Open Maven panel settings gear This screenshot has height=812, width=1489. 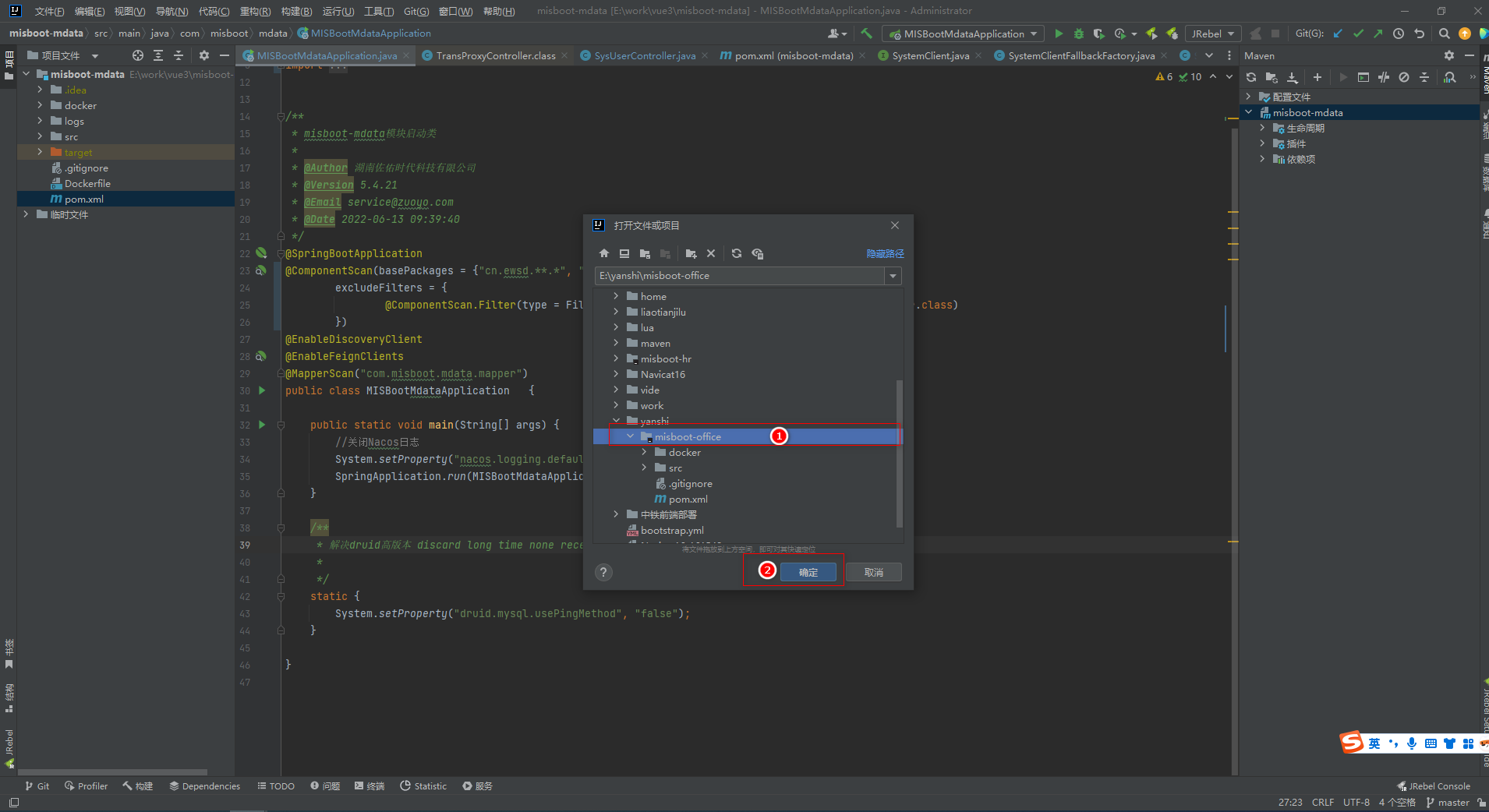coord(1449,55)
